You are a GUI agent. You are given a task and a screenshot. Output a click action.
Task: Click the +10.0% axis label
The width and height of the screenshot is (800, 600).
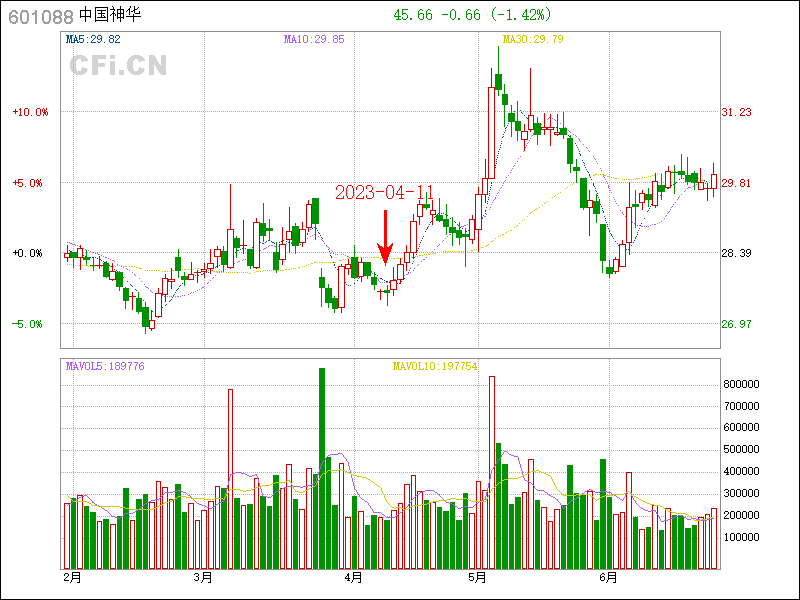31,112
